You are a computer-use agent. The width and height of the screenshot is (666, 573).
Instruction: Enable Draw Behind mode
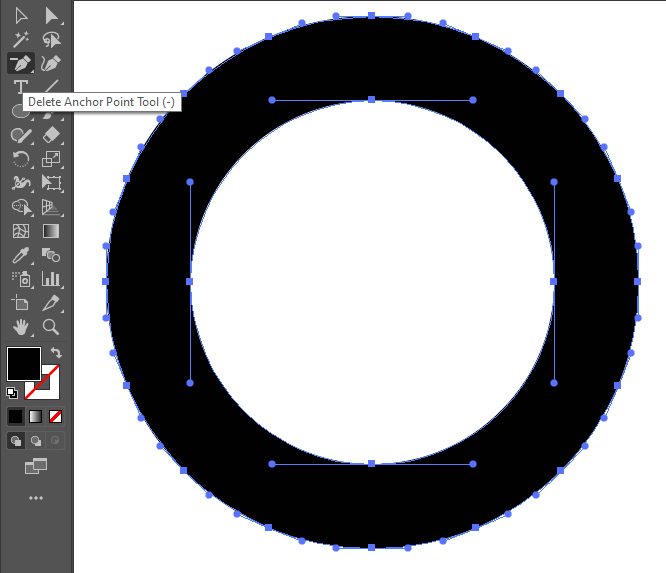(36, 441)
